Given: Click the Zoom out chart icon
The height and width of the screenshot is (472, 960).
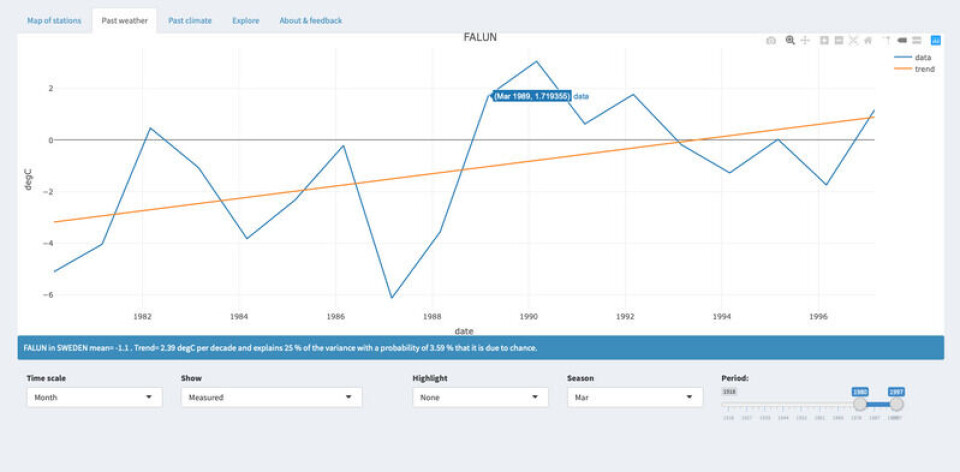Looking at the screenshot, I should pyautogui.click(x=839, y=41).
